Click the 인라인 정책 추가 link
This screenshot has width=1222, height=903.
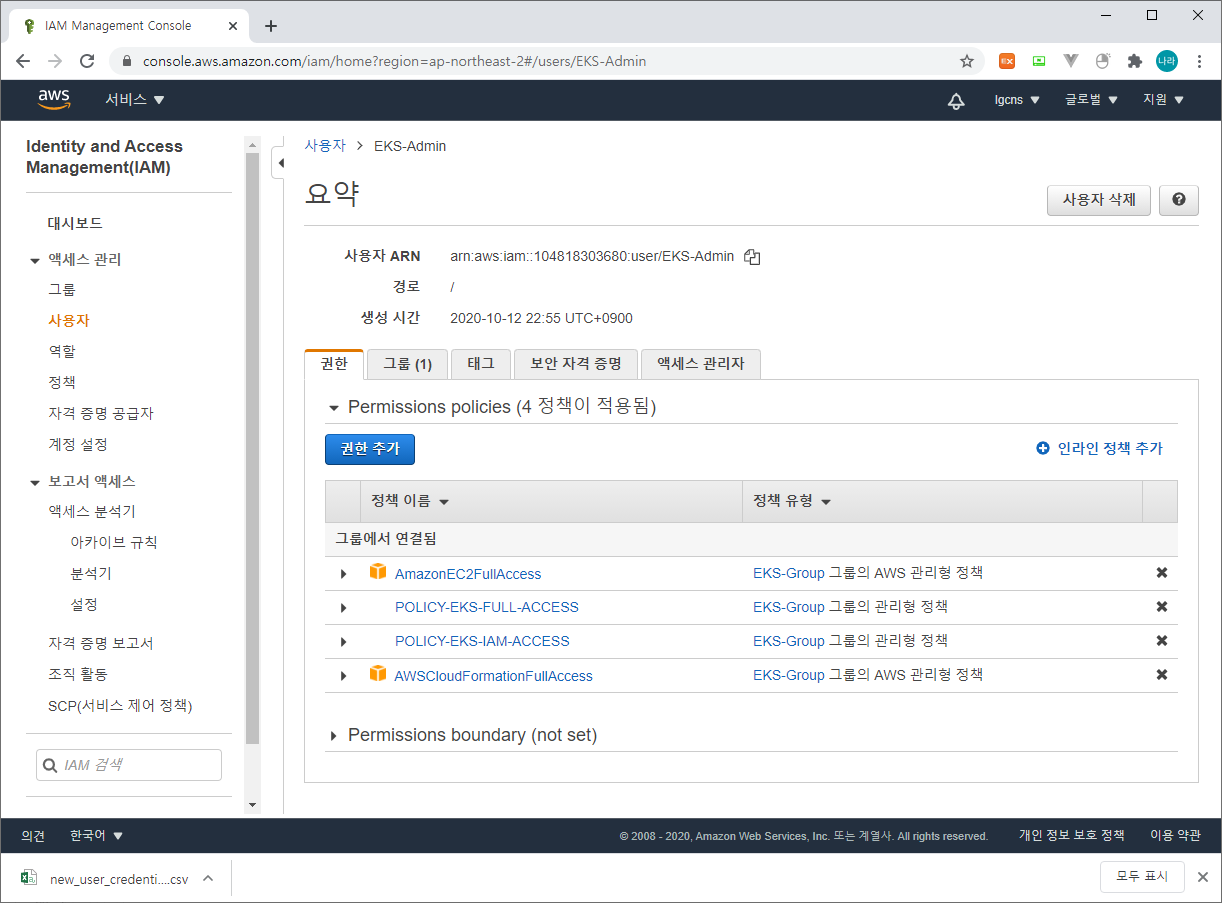(x=1110, y=449)
